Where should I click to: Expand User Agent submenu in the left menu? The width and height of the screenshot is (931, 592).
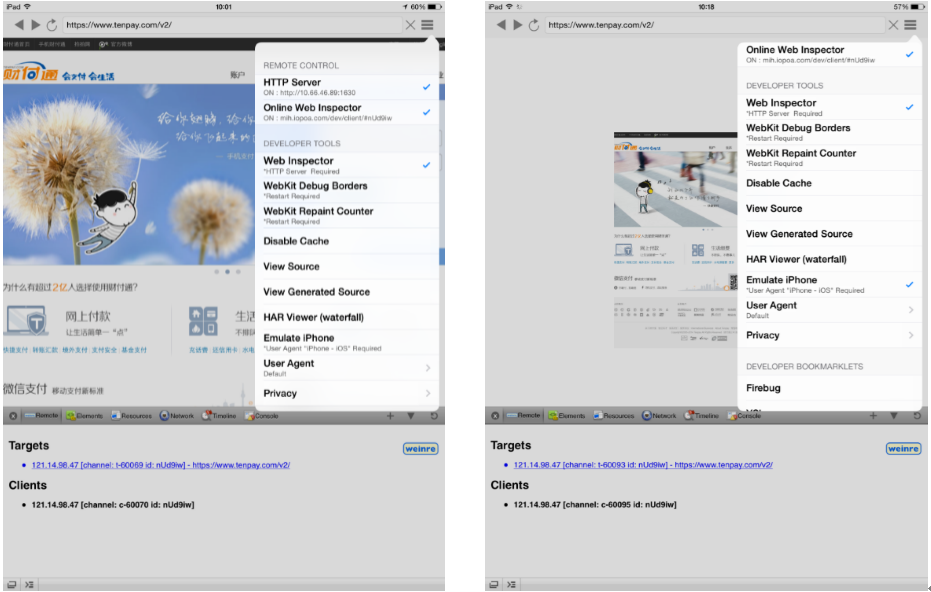(343, 368)
